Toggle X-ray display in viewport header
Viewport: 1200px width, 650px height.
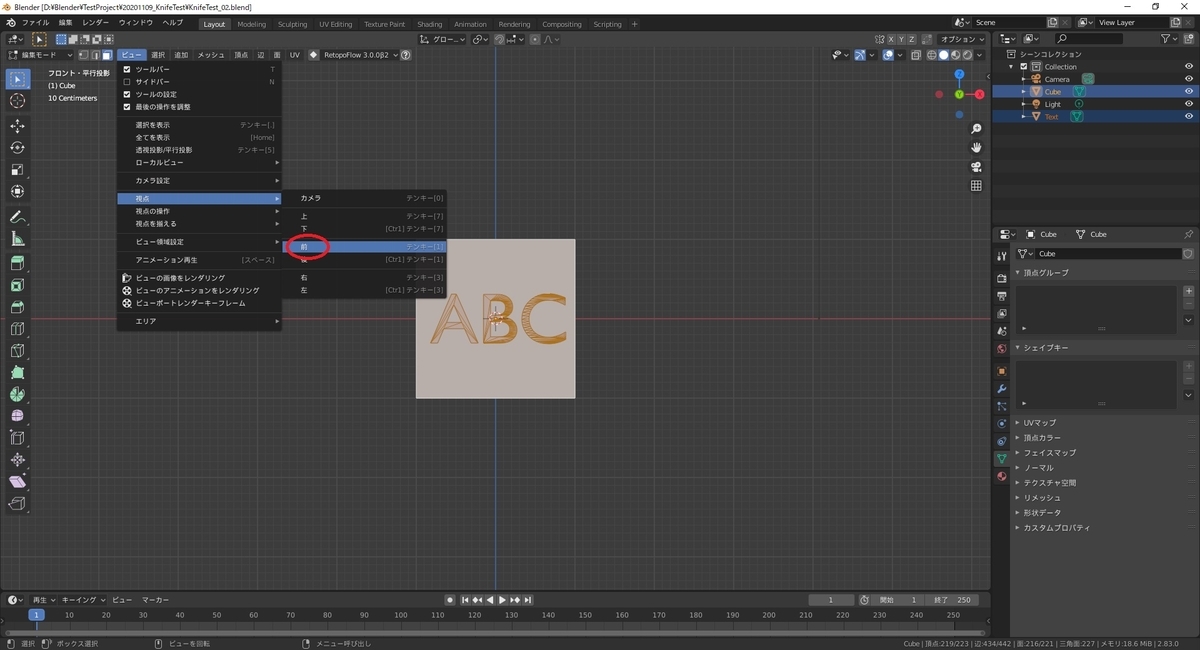pyautogui.click(x=916, y=55)
